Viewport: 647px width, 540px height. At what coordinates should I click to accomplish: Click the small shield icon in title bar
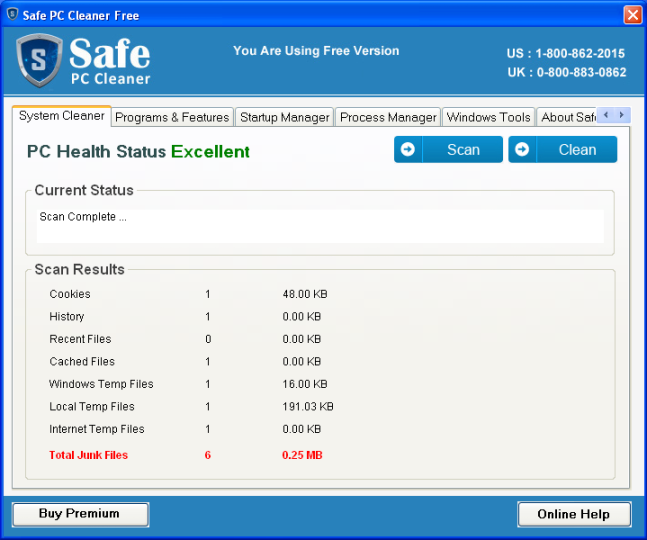(x=13, y=15)
